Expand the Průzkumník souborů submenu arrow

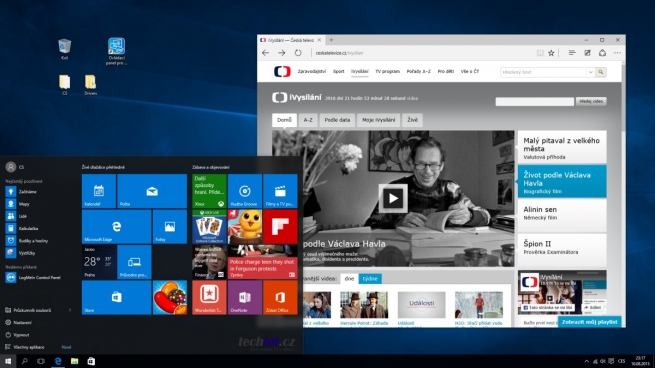(x=70, y=310)
